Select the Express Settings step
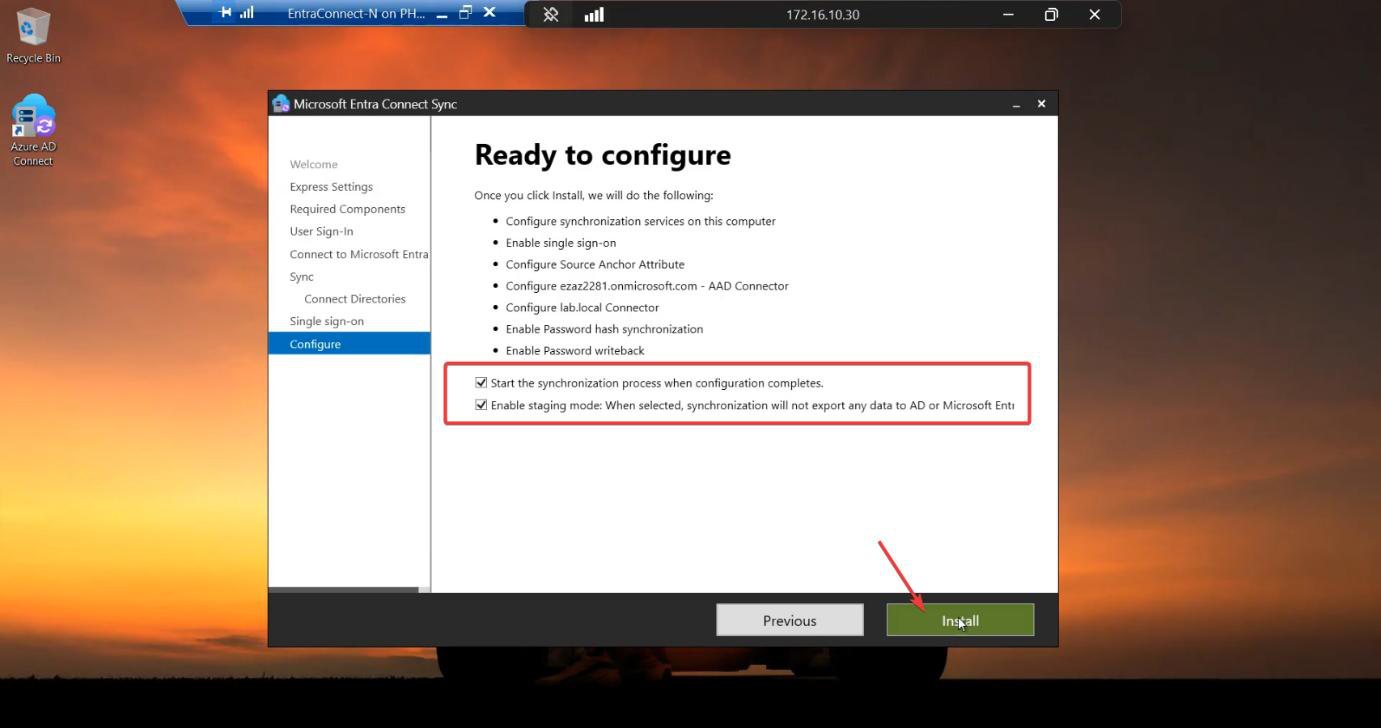Image resolution: width=1381 pixels, height=728 pixels. 331,187
